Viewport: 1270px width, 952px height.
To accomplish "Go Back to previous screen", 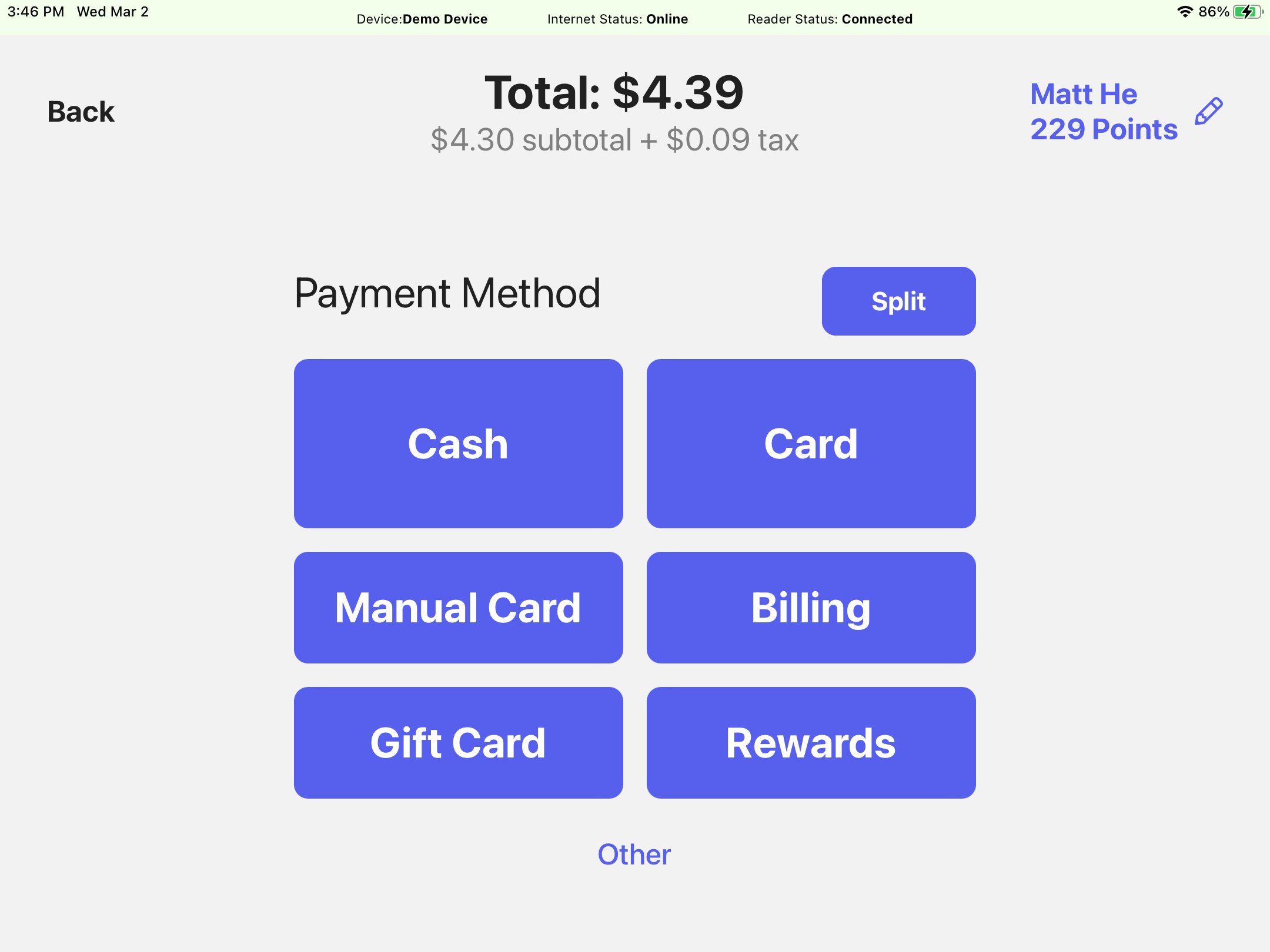I will [81, 112].
